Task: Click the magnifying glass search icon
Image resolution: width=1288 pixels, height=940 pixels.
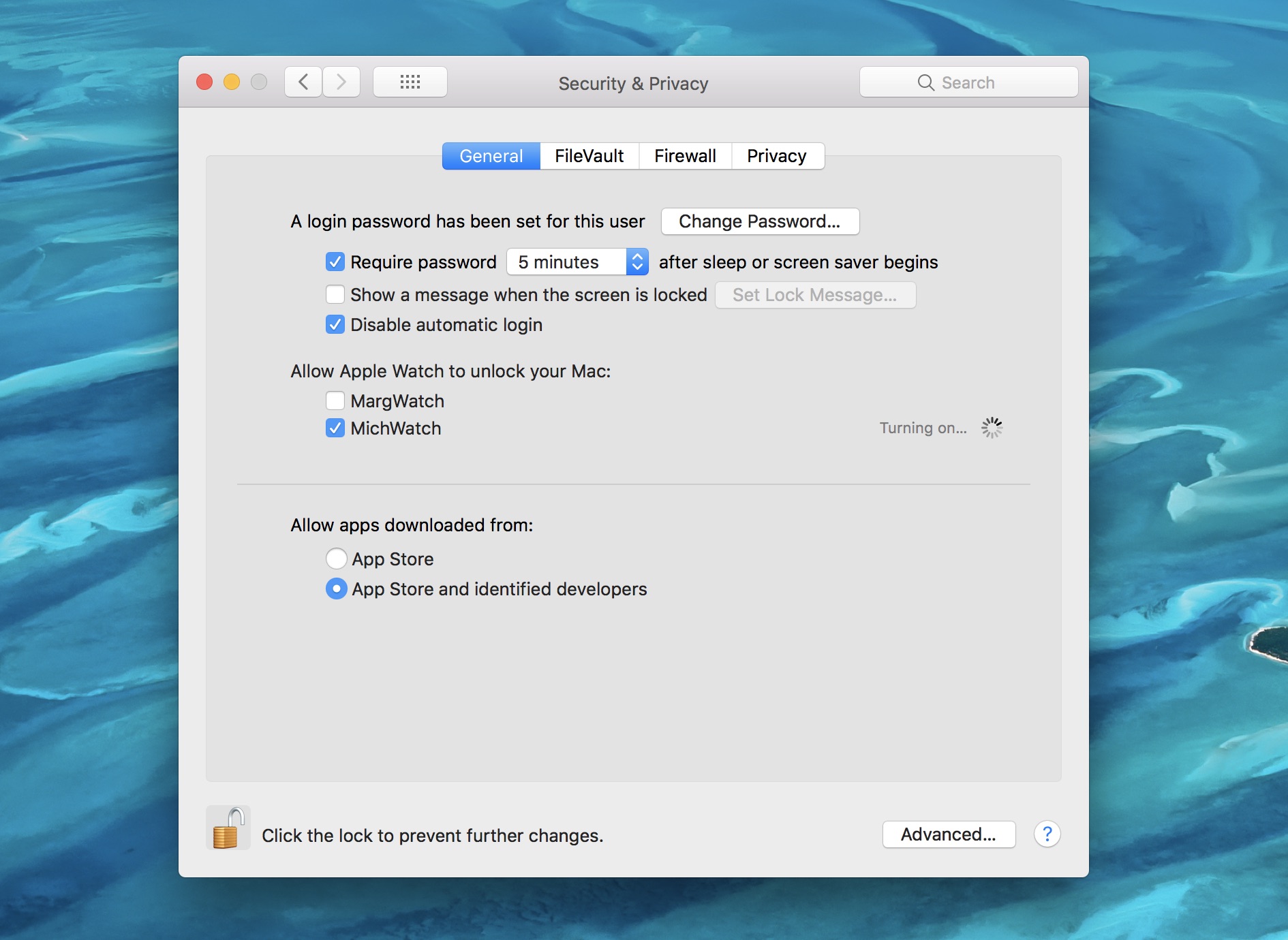Action: 925,83
